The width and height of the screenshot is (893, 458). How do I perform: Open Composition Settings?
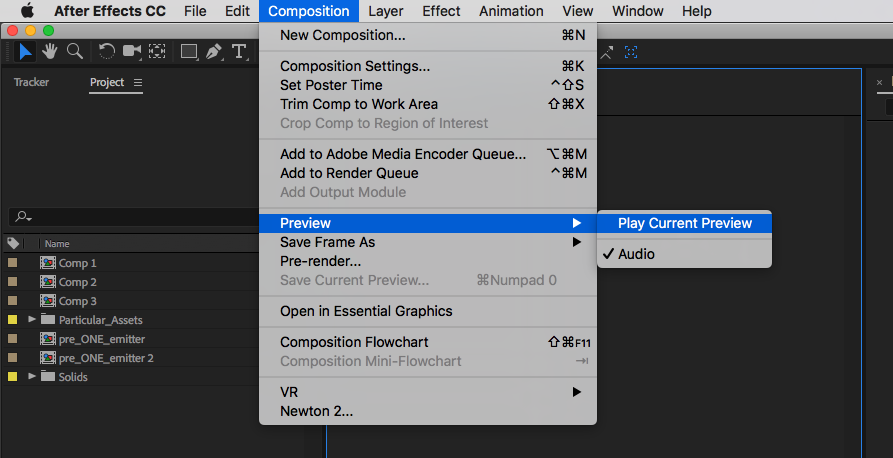click(428, 66)
